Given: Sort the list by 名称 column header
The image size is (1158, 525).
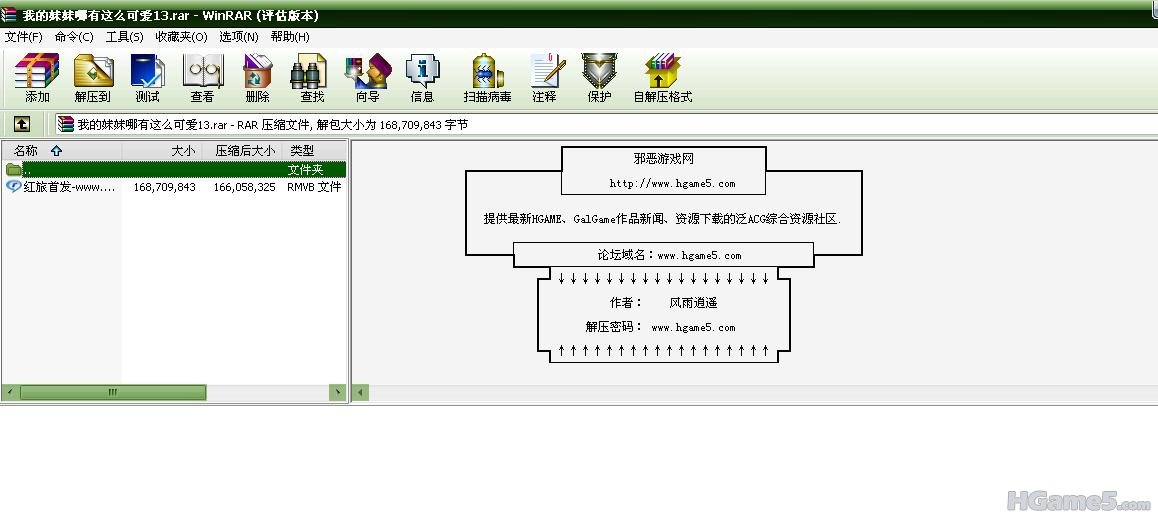Looking at the screenshot, I should (26, 150).
